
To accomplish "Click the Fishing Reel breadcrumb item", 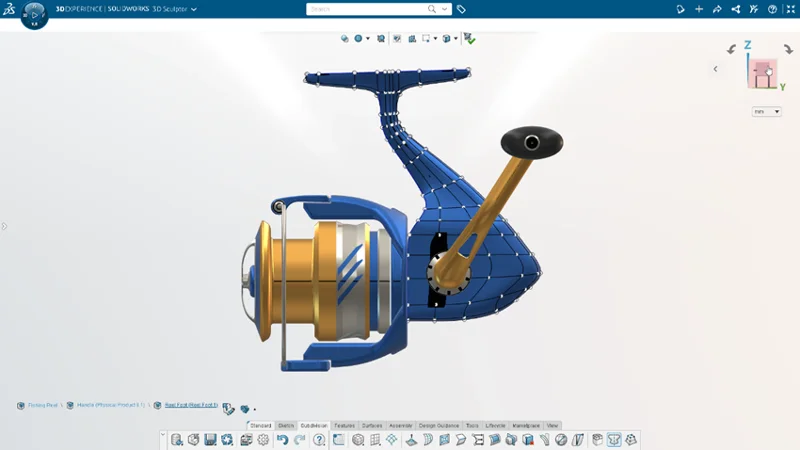I will coord(40,405).
